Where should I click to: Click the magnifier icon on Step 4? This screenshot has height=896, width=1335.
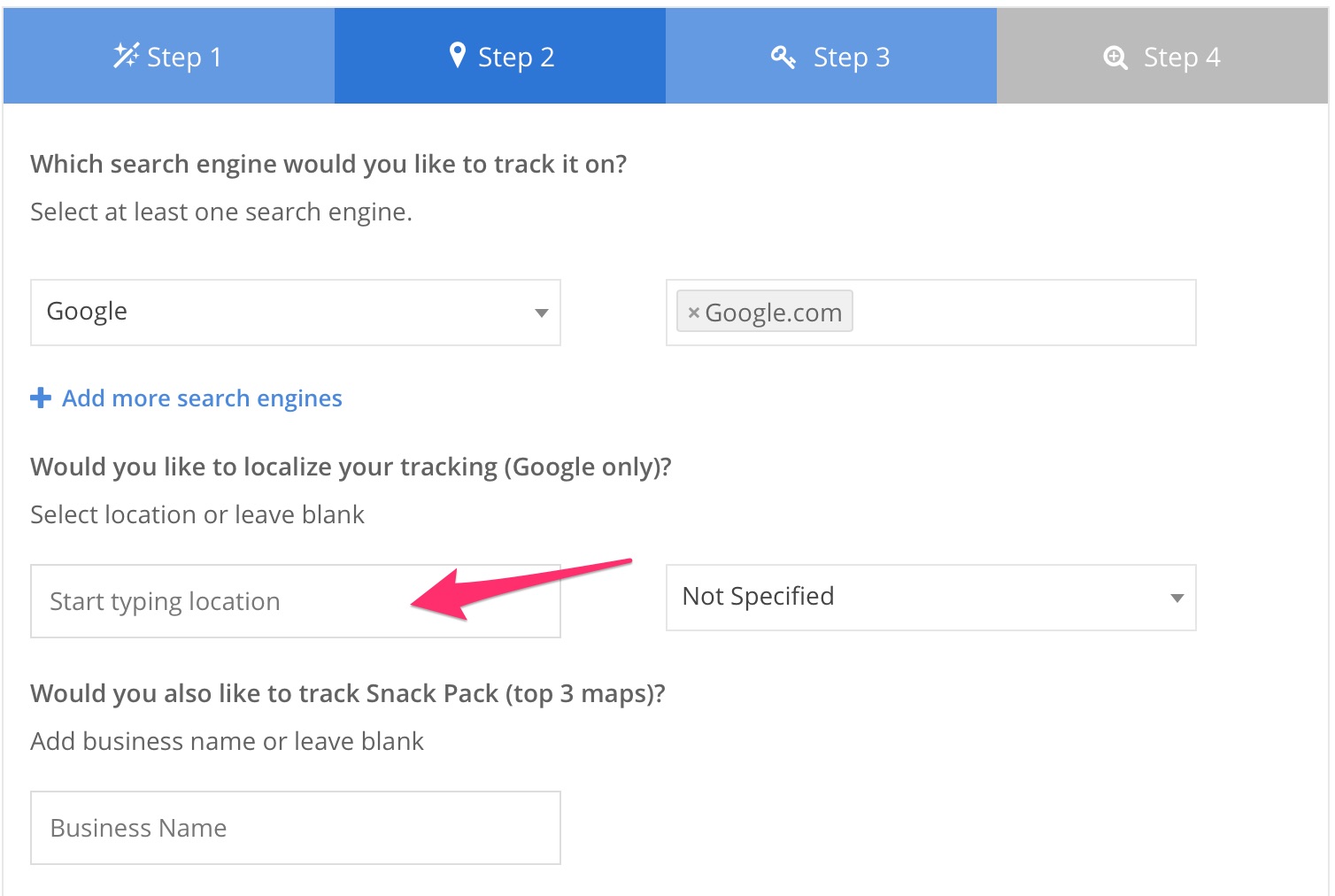(1115, 58)
